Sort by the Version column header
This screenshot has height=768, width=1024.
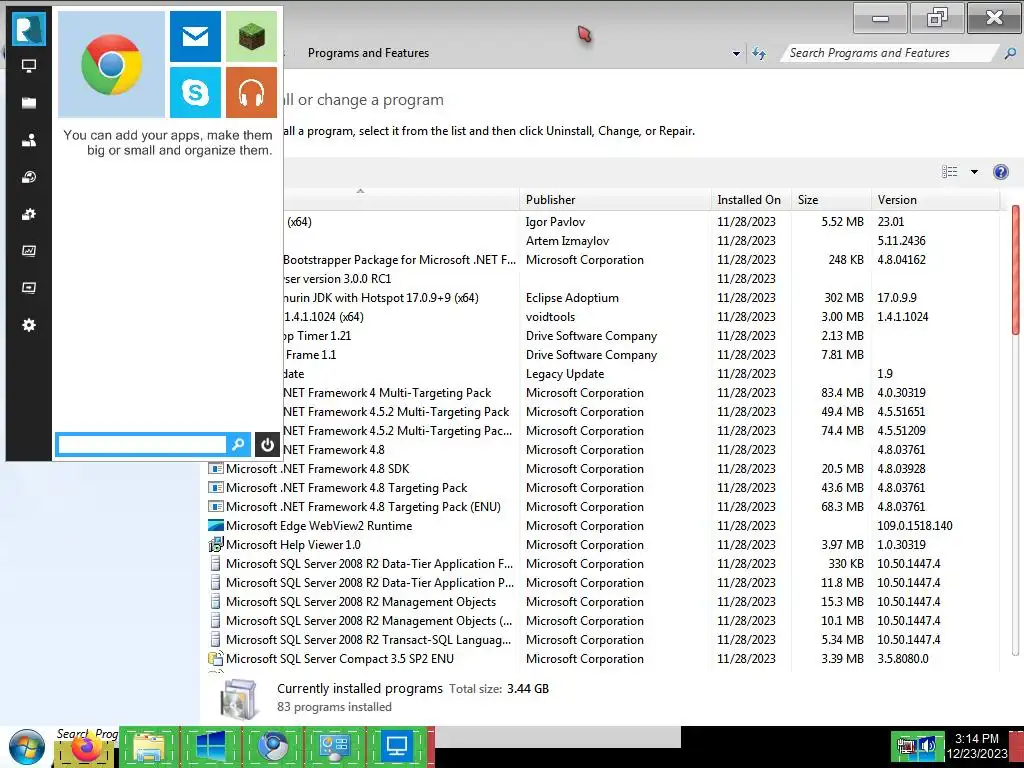[935, 200]
